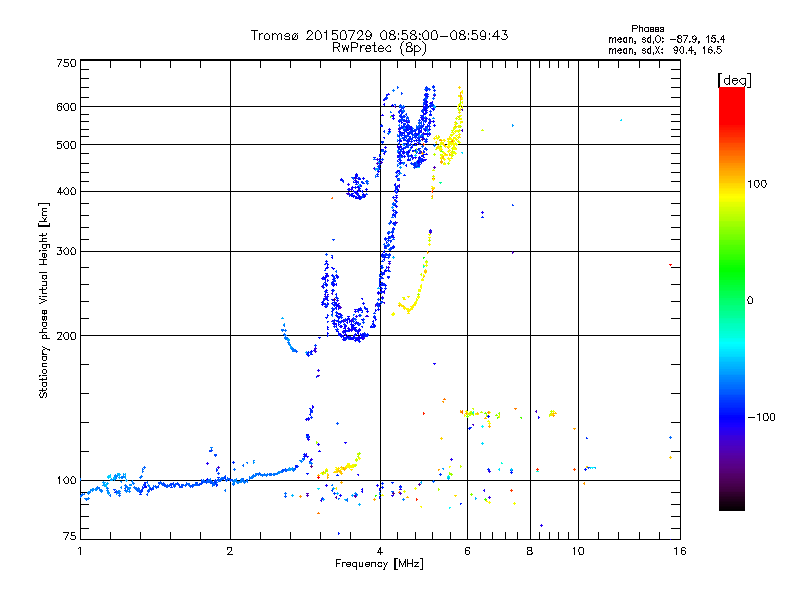Click the x-axis '8' tick label
The image size is (800, 600).
point(530,551)
